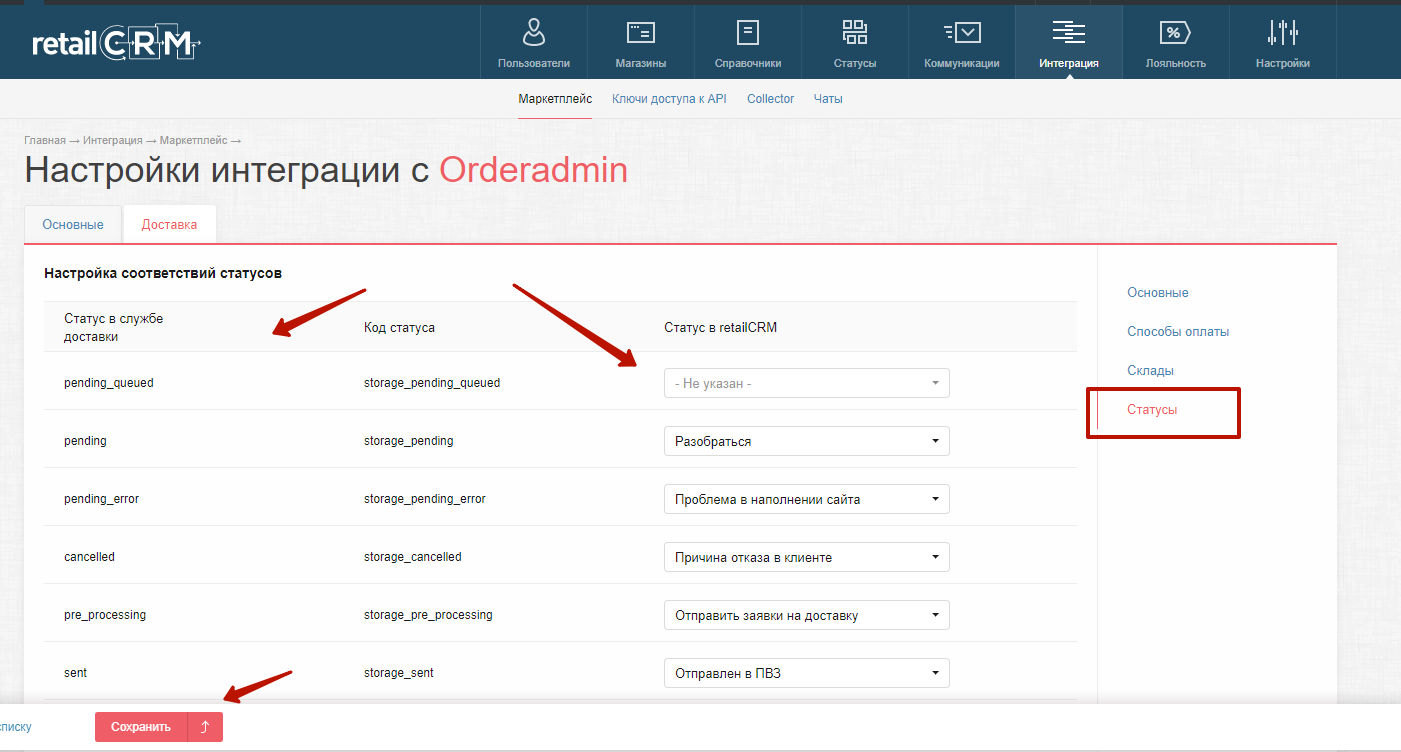Switch to the Основные tab
Viewport: 1401px width, 752px height.
point(73,224)
